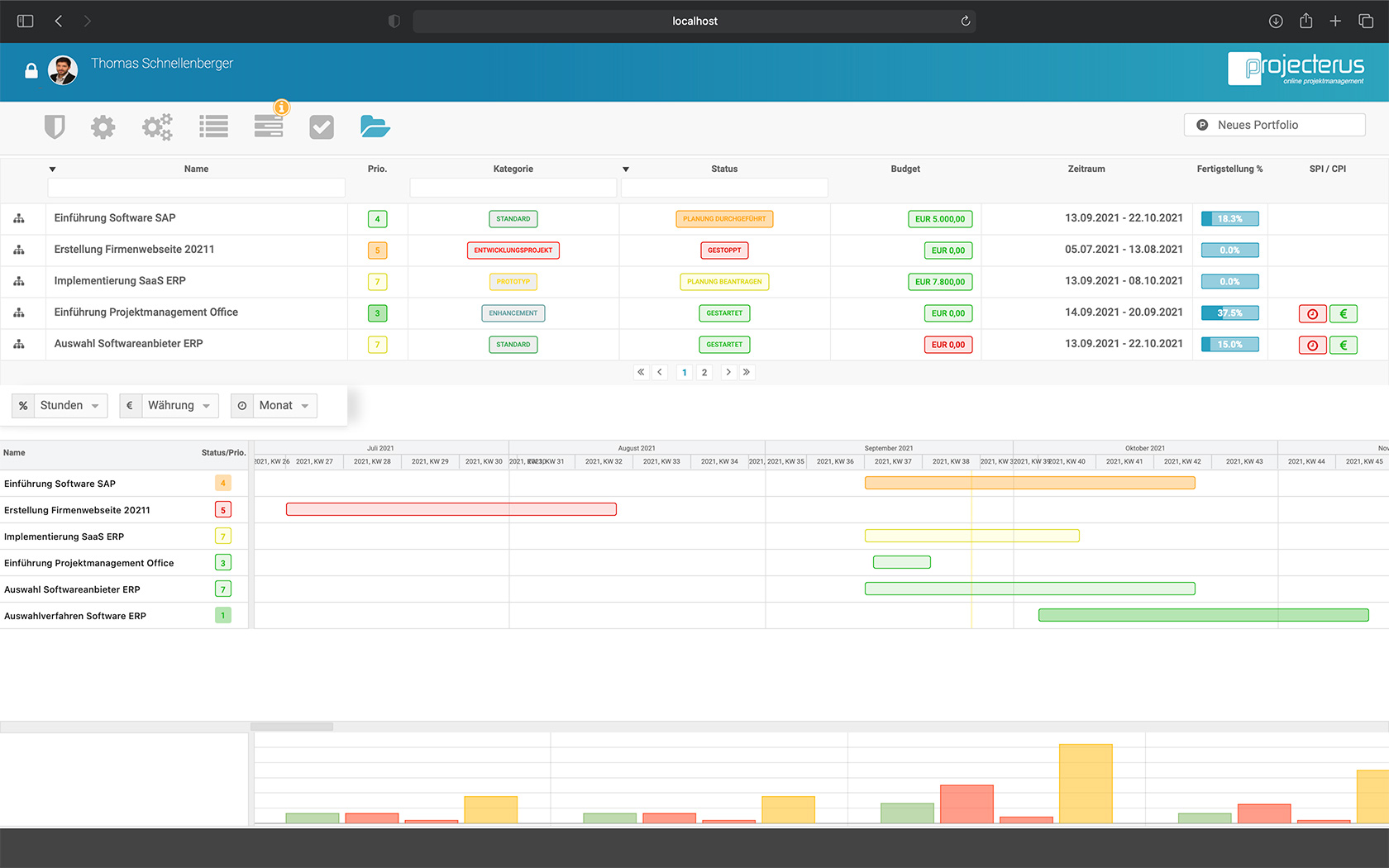Viewport: 1389px width, 868px height.
Task: Click the shield icon in the toolbar
Action: click(x=55, y=126)
